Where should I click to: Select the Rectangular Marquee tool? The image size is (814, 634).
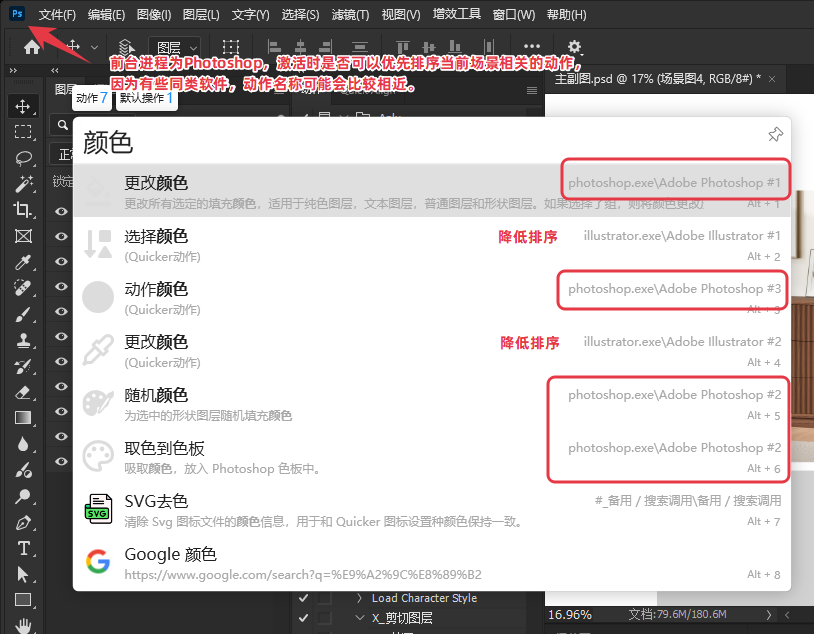23,132
